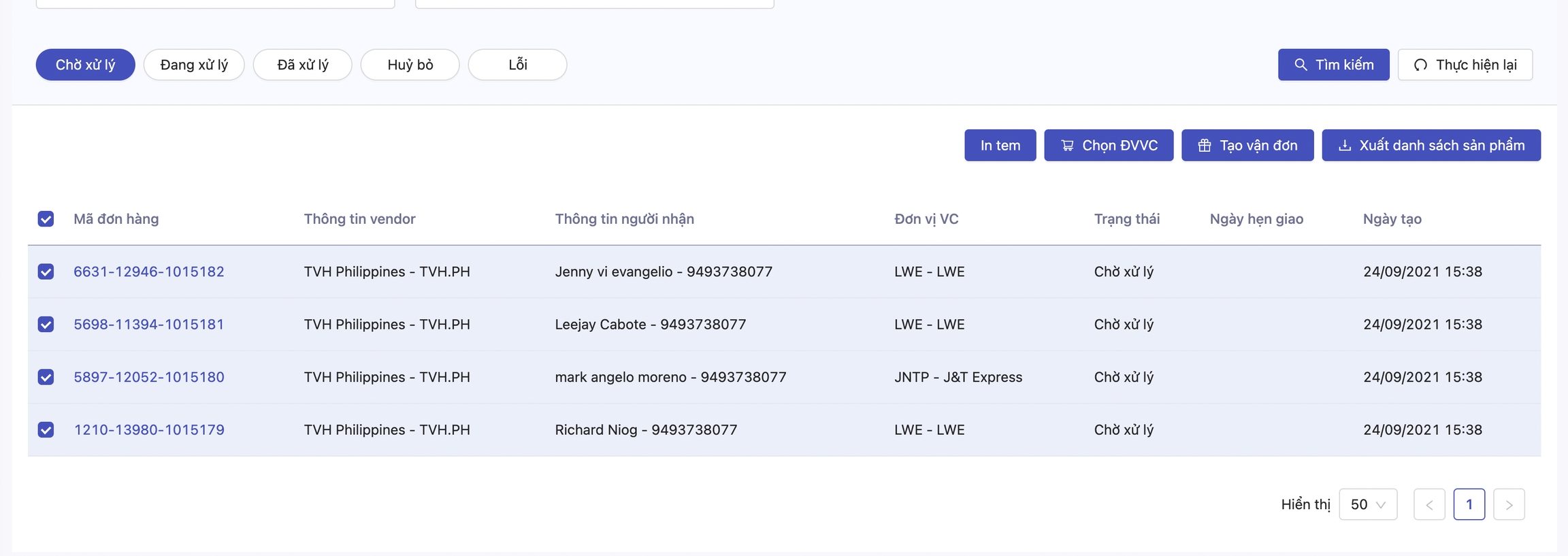Go to previous page arrow
Viewport: 1568px width, 556px height.
tap(1428, 504)
